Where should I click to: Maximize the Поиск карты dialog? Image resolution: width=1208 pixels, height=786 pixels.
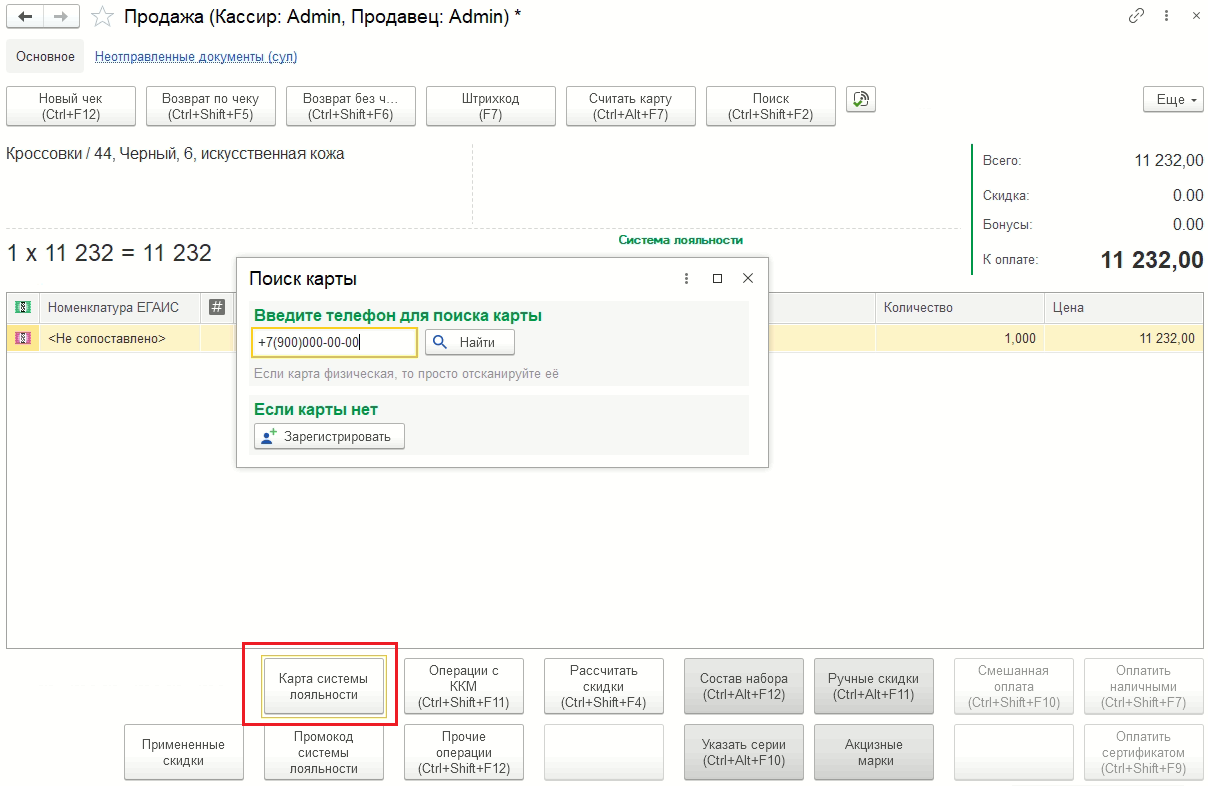coord(717,279)
